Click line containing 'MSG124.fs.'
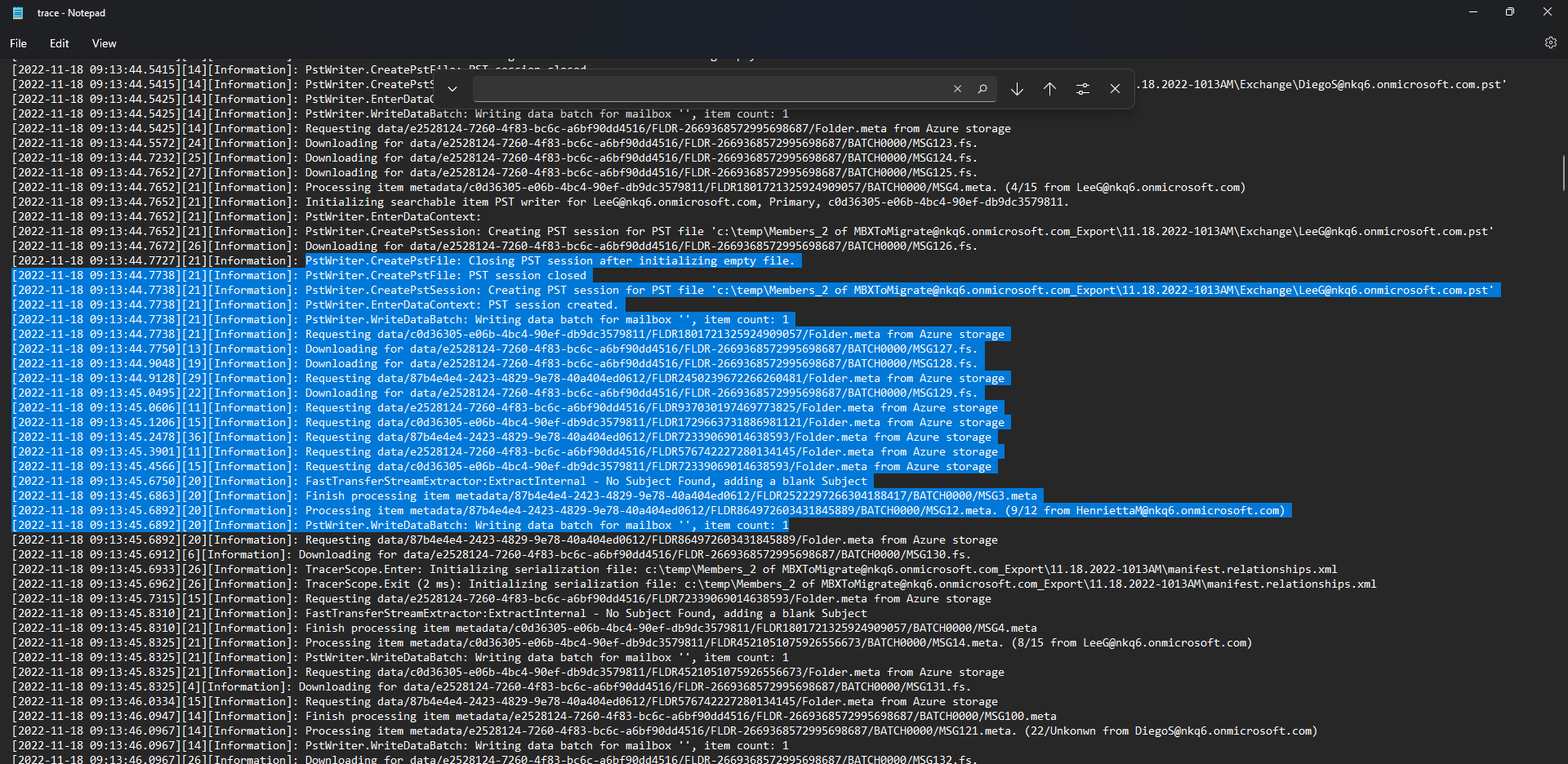Image resolution: width=1568 pixels, height=764 pixels. [x=494, y=158]
